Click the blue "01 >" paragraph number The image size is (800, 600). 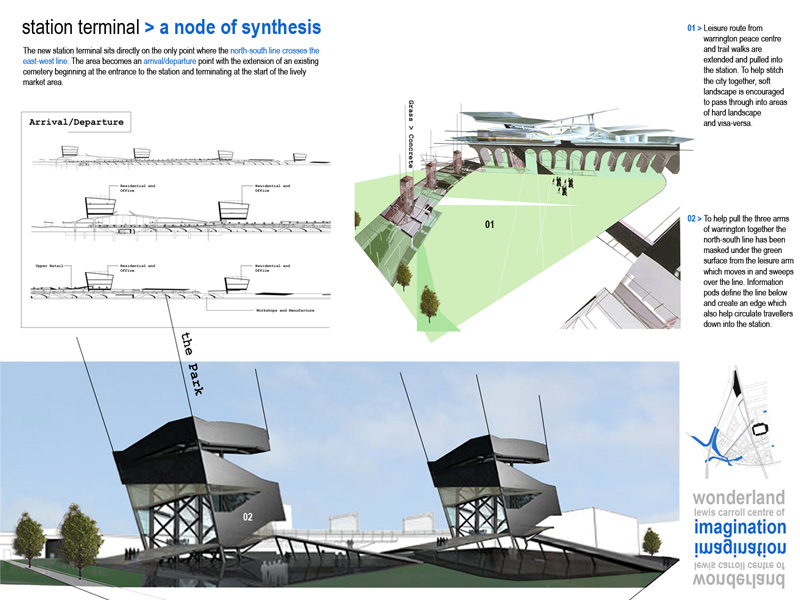click(x=695, y=29)
